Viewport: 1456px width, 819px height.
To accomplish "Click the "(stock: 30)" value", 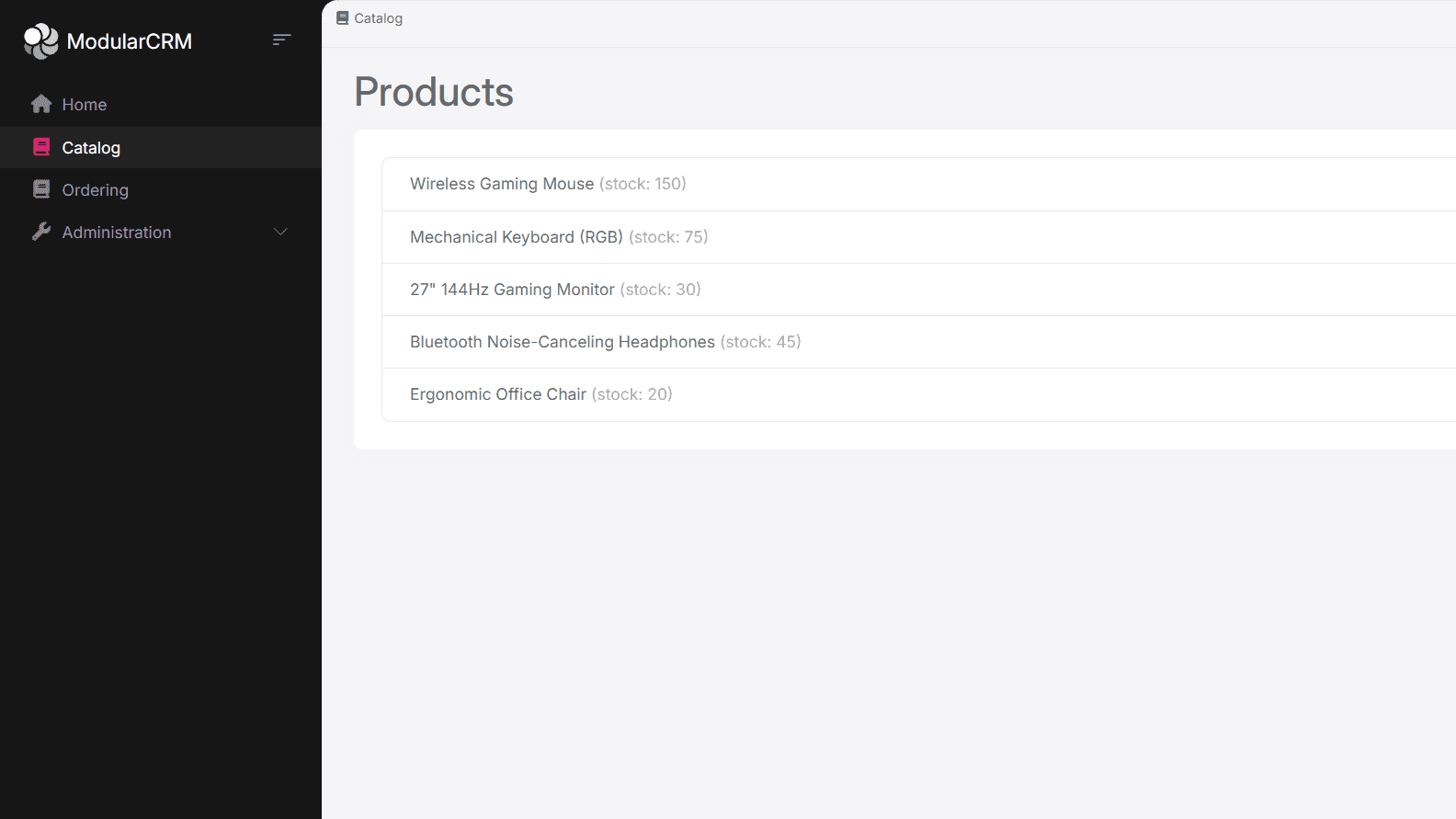I will tap(661, 290).
